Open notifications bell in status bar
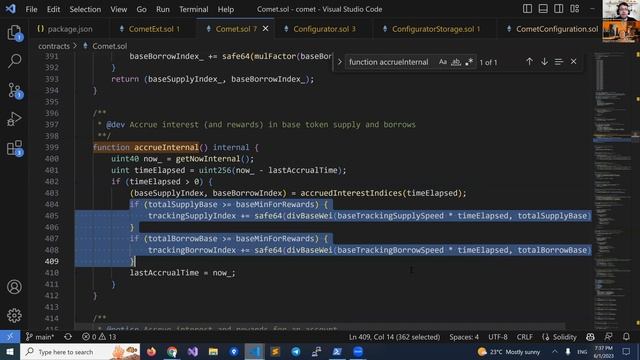Screen dimensions: 640x360 tap(626, 337)
